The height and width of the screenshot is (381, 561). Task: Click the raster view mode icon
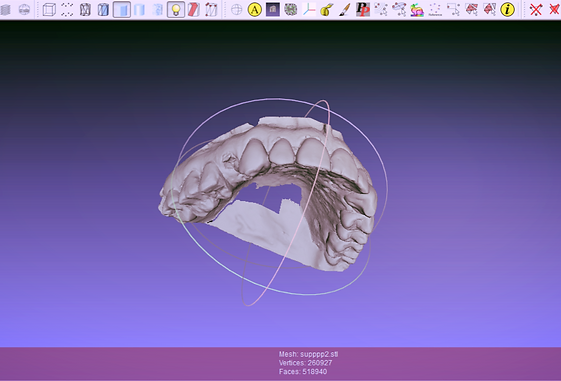point(273,10)
